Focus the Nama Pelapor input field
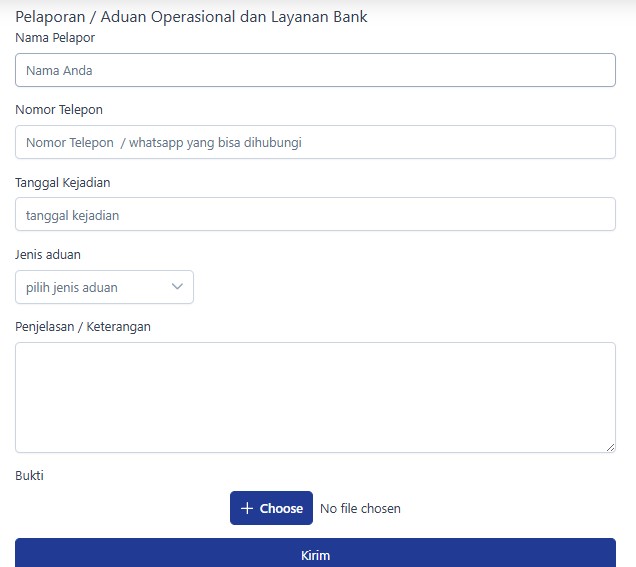The height and width of the screenshot is (567, 636). coord(315,70)
